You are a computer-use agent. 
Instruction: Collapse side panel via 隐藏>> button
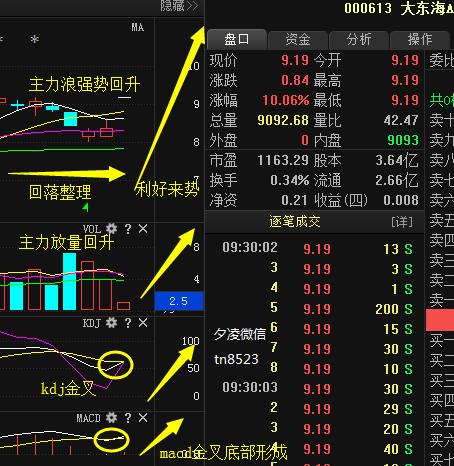pyautogui.click(x=179, y=6)
